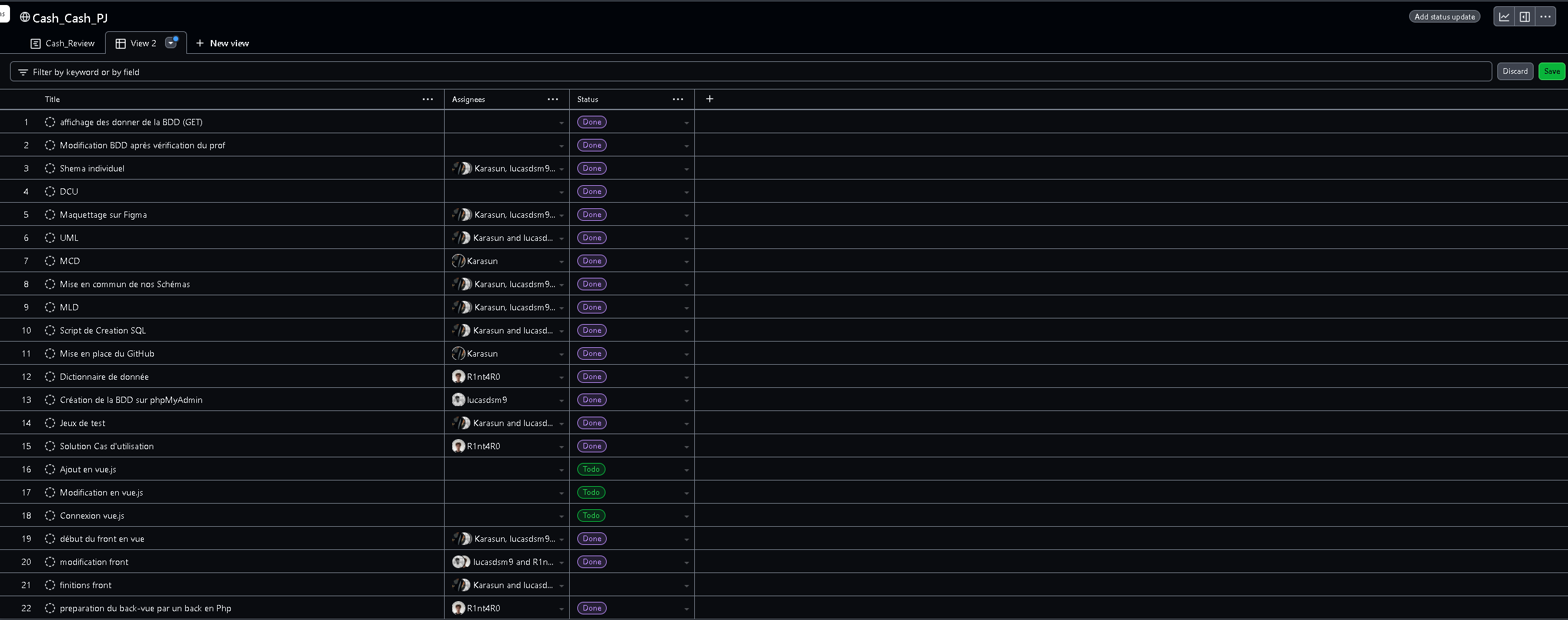Click the Discard button
The height and width of the screenshot is (620, 1568).
click(1515, 71)
